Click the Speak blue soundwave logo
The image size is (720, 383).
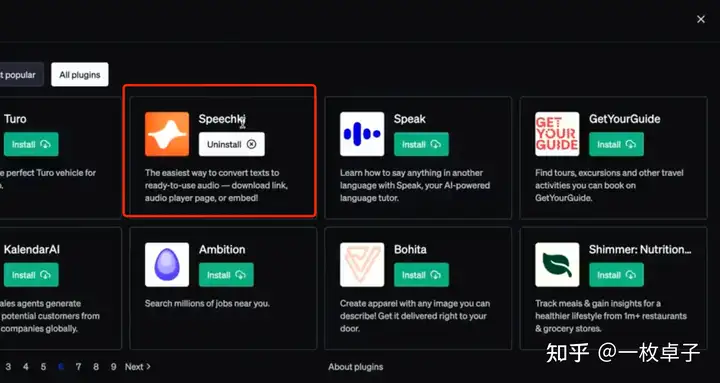(x=362, y=134)
